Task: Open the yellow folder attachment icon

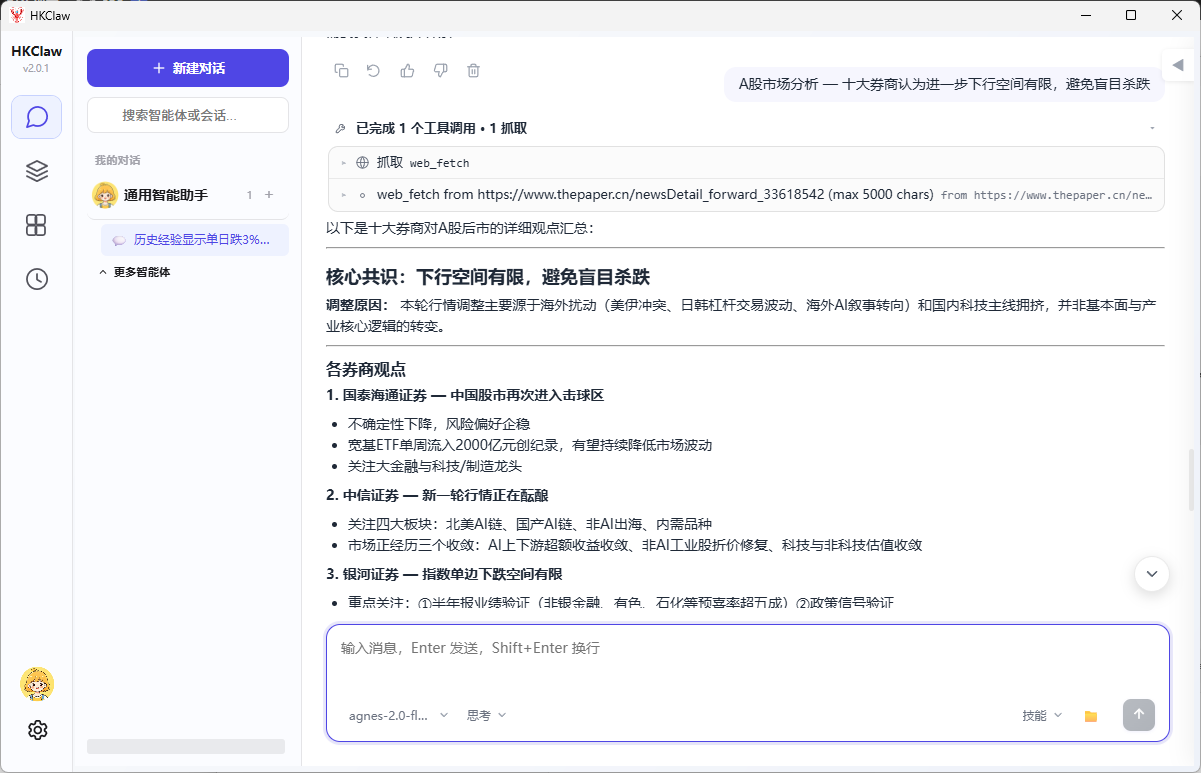Action: (1091, 716)
